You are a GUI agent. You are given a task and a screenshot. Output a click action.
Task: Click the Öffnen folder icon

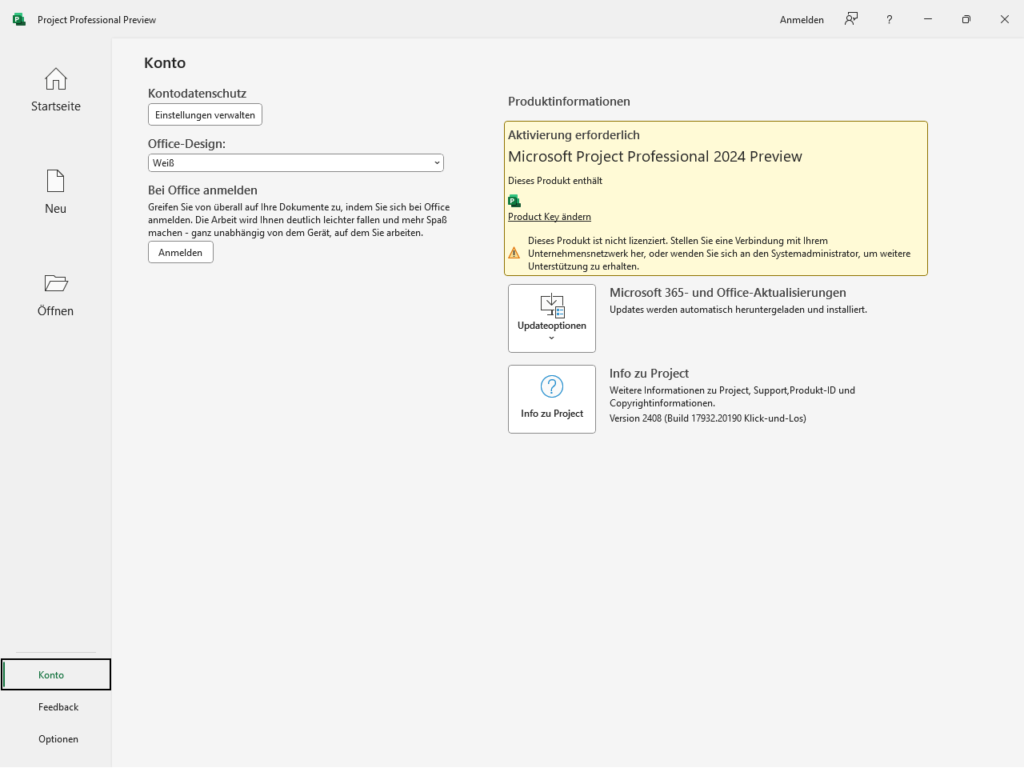pyautogui.click(x=56, y=283)
